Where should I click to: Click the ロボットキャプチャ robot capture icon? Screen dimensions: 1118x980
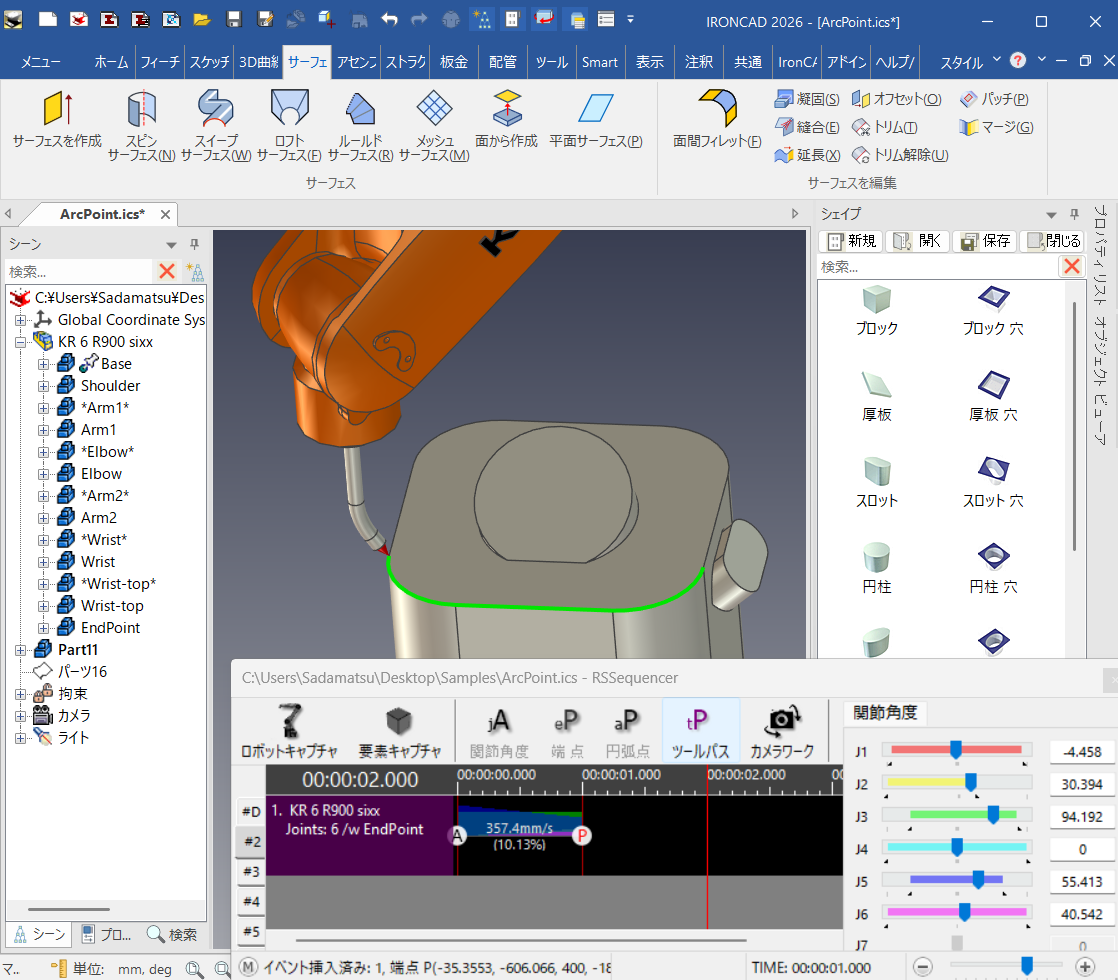pyautogui.click(x=289, y=730)
